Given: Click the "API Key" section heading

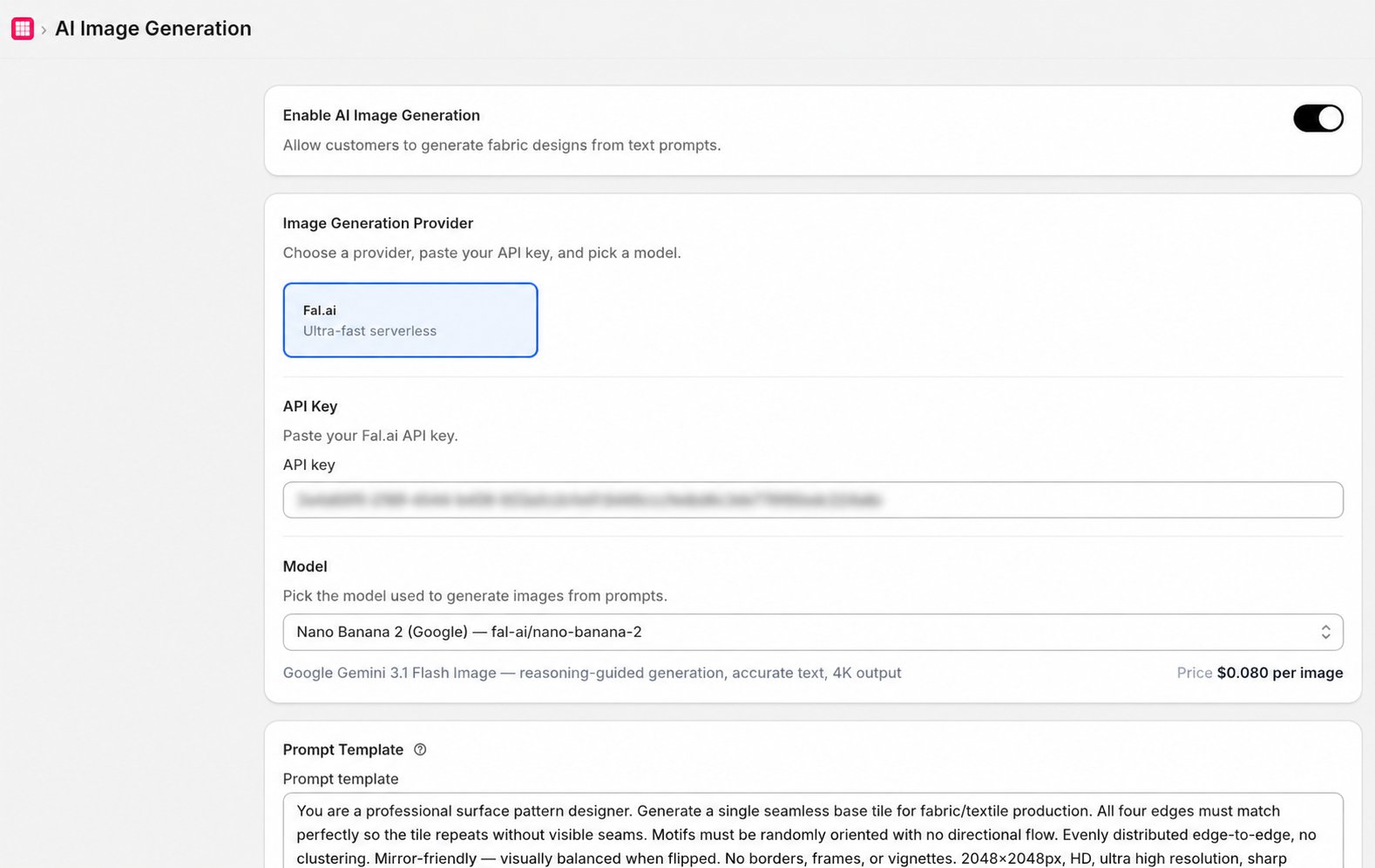Looking at the screenshot, I should 310,406.
